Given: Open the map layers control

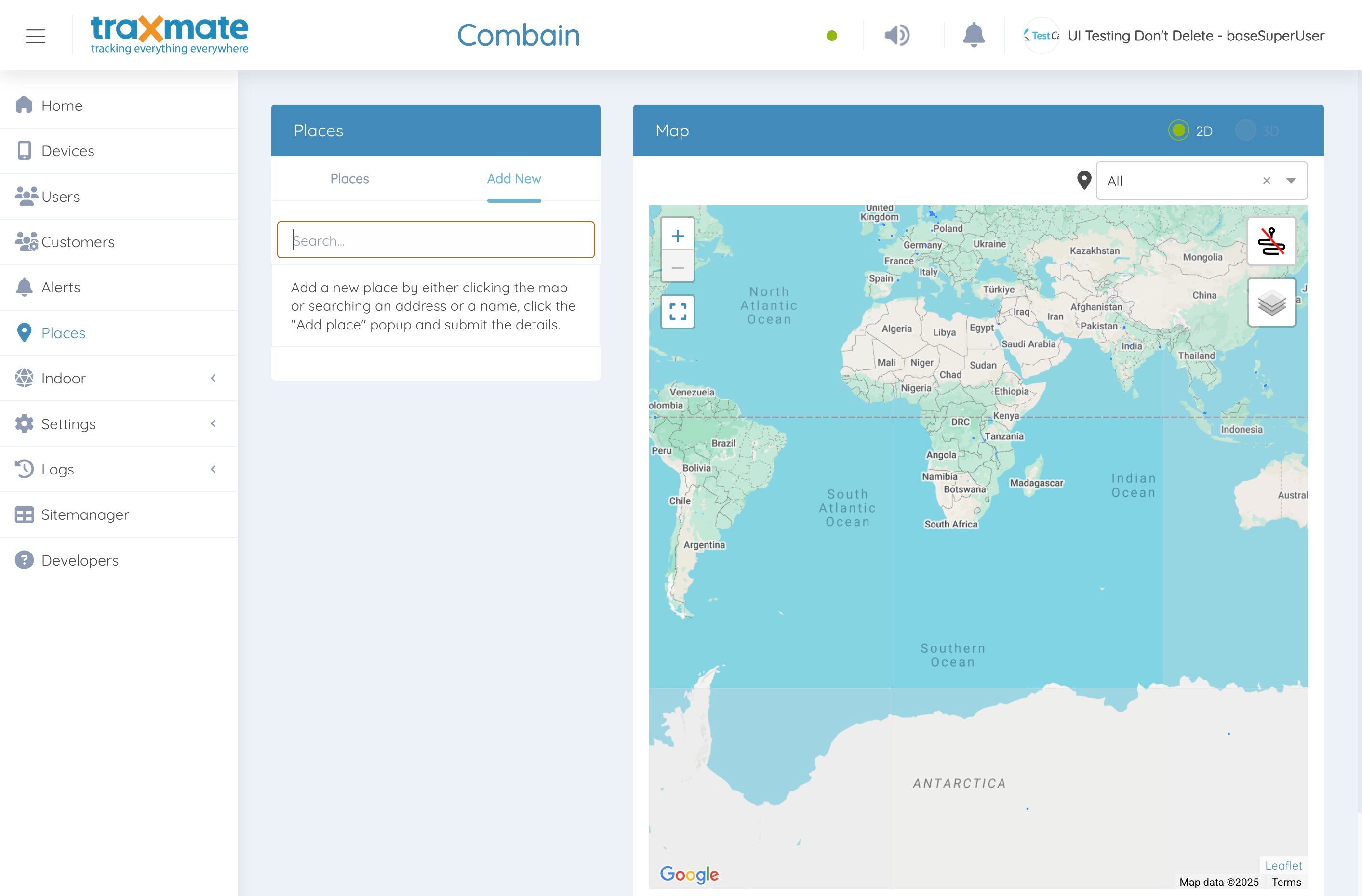Looking at the screenshot, I should tap(1271, 303).
